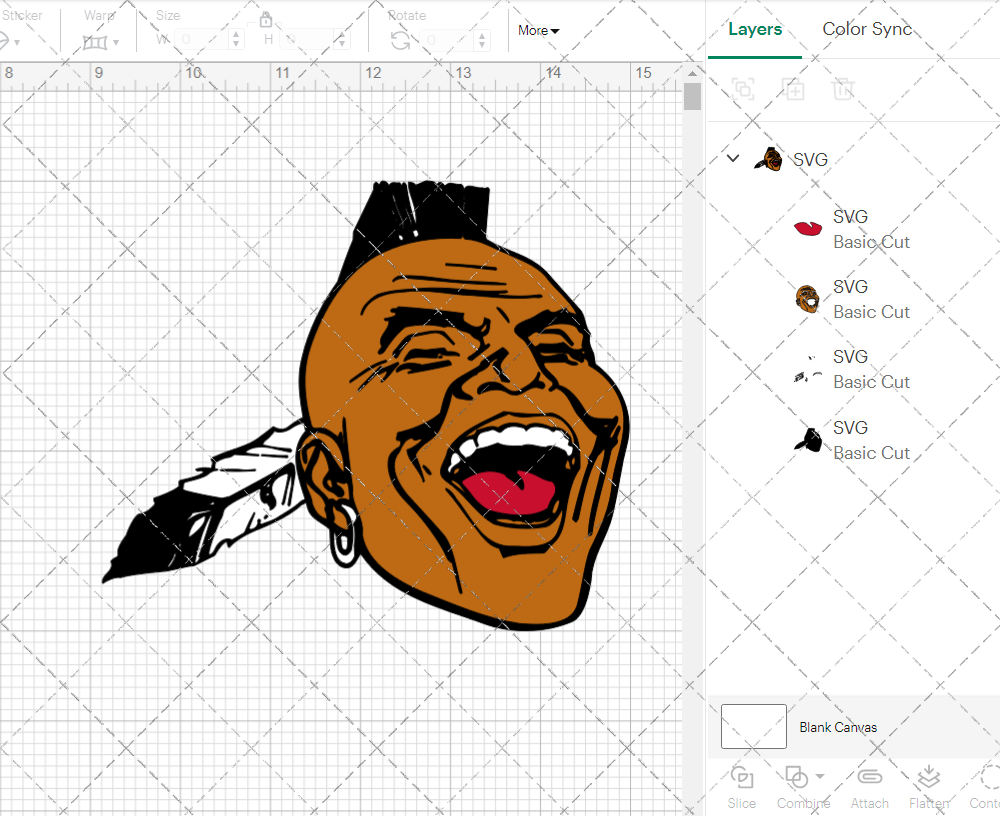
Task: Click the Rotate value stepper arrows
Action: [x=482, y=40]
